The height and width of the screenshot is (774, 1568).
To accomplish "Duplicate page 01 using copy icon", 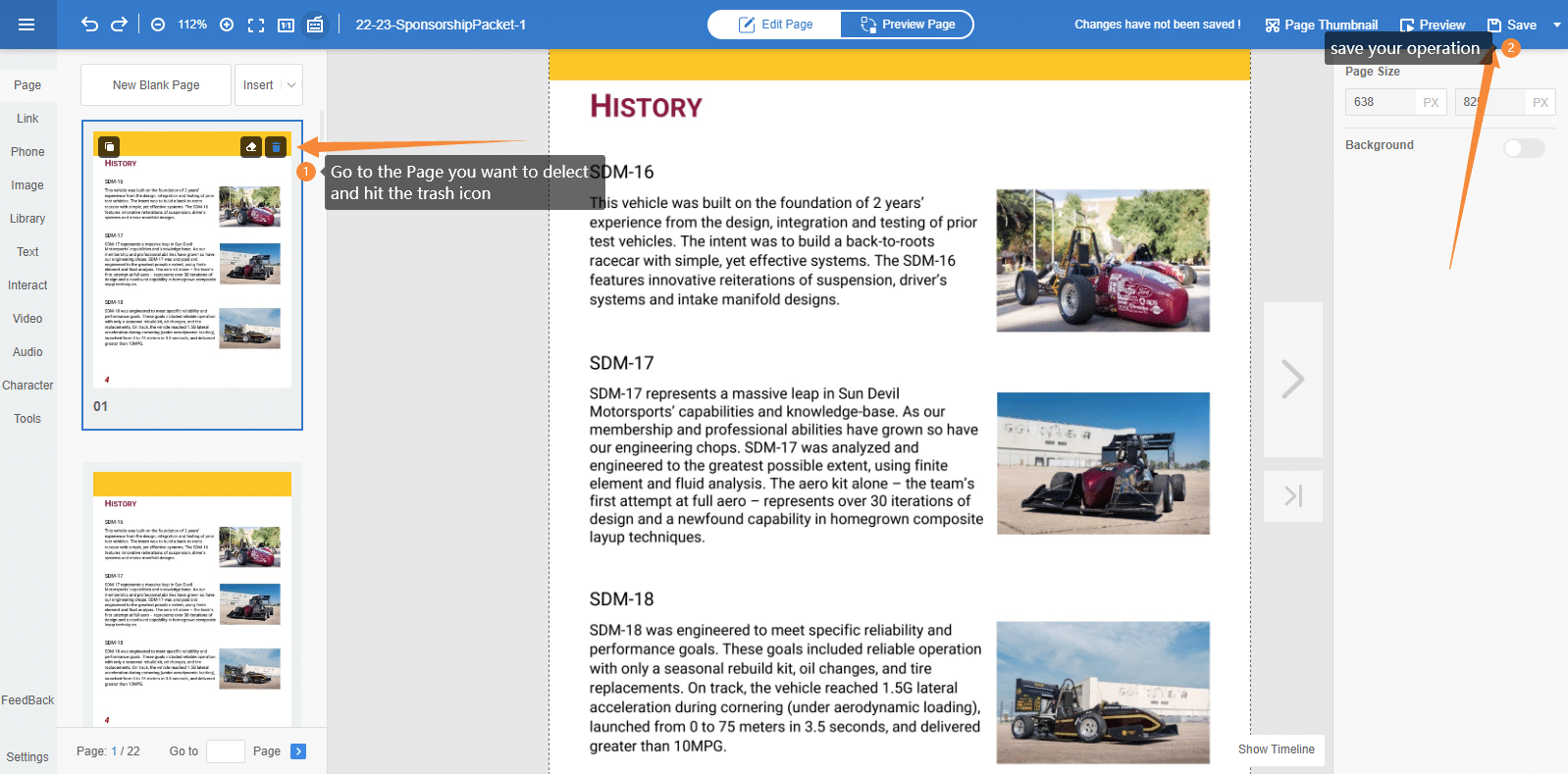I will click(109, 146).
